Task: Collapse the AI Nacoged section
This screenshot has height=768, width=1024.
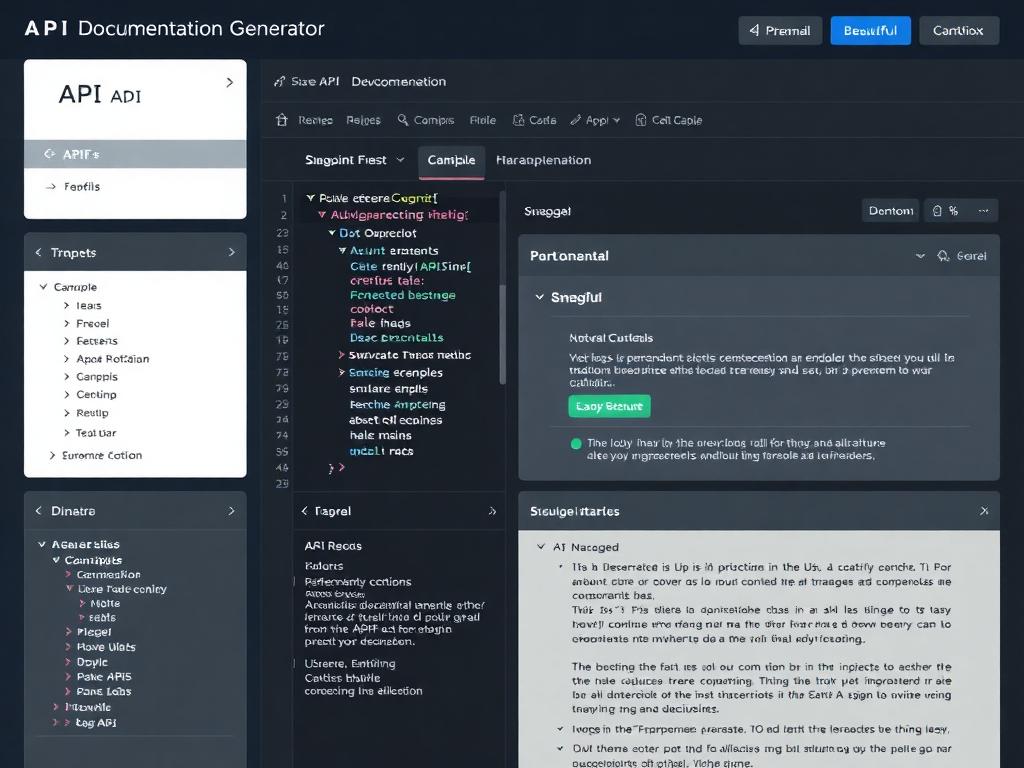Action: coord(541,547)
